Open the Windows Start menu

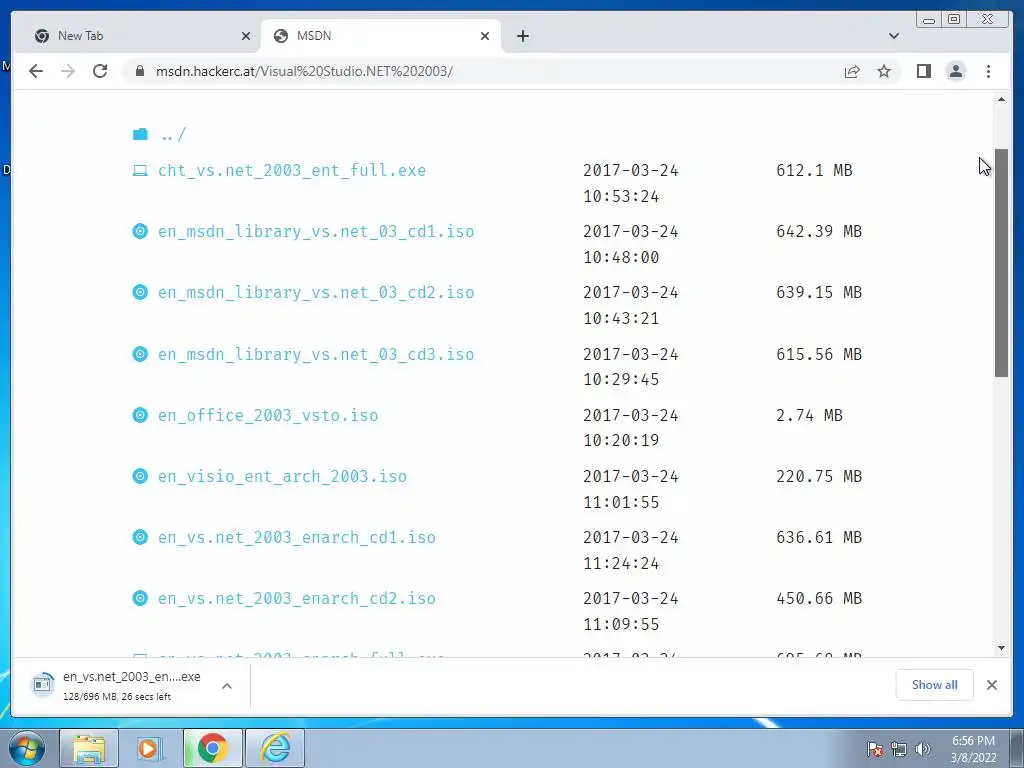tap(27, 748)
